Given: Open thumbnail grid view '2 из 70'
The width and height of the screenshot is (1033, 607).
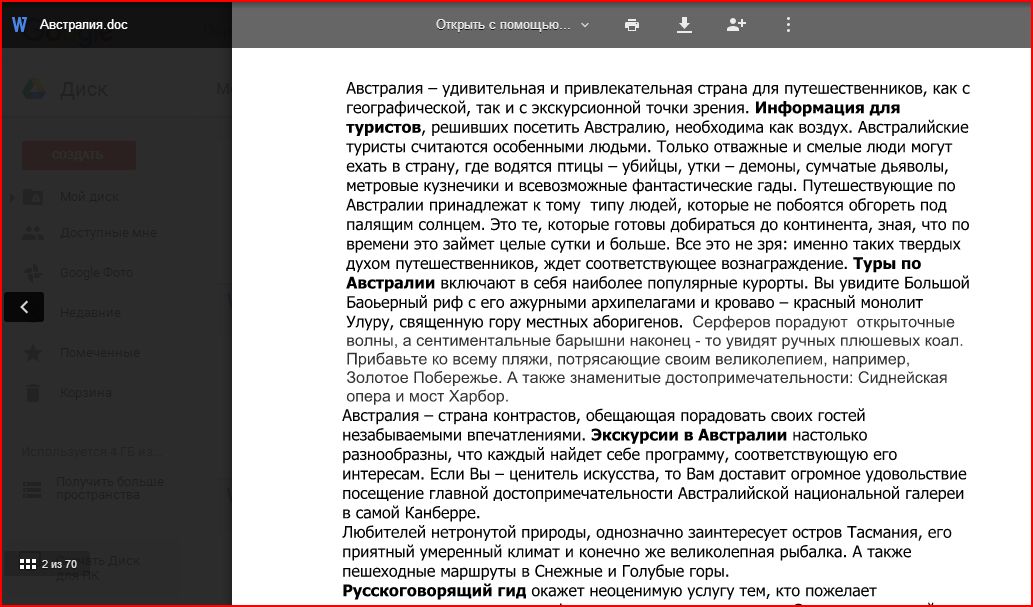Looking at the screenshot, I should 47,564.
